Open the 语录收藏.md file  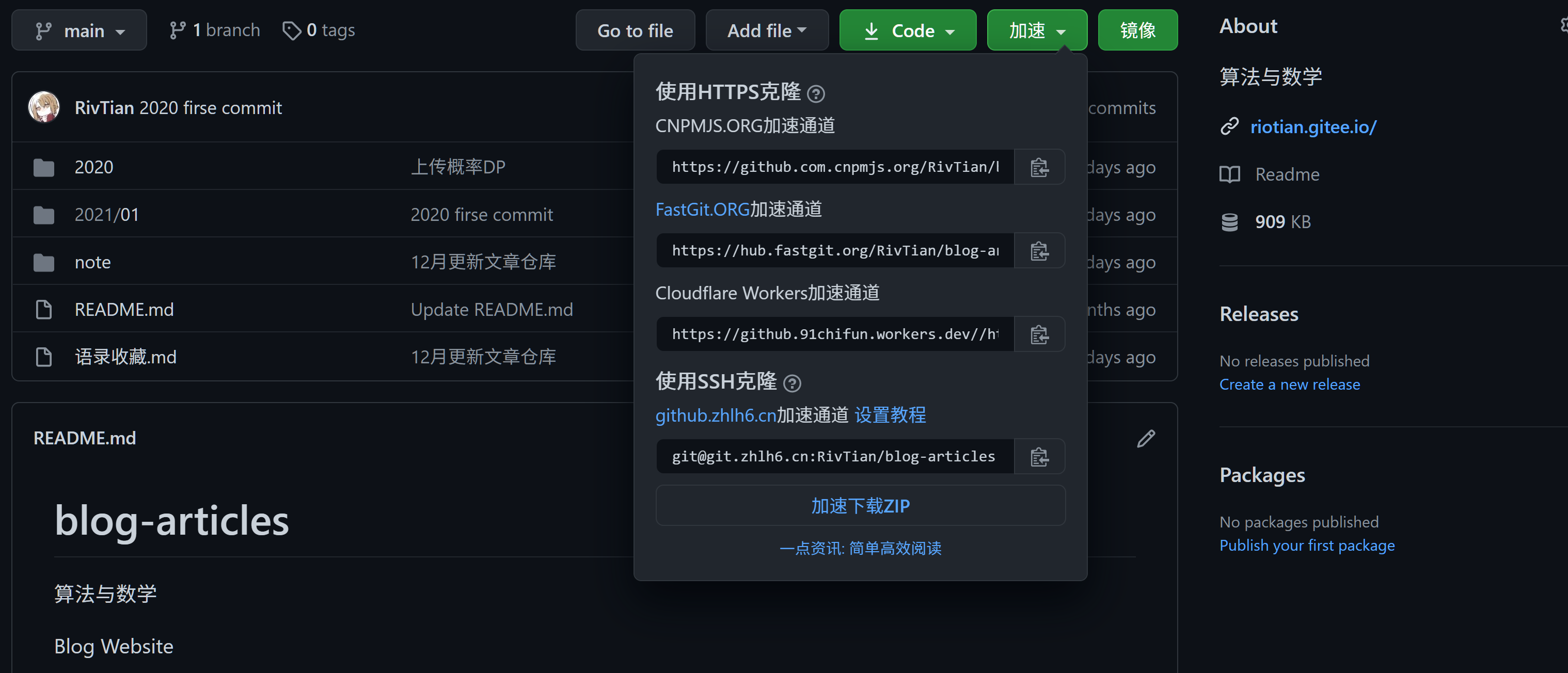[x=125, y=357]
